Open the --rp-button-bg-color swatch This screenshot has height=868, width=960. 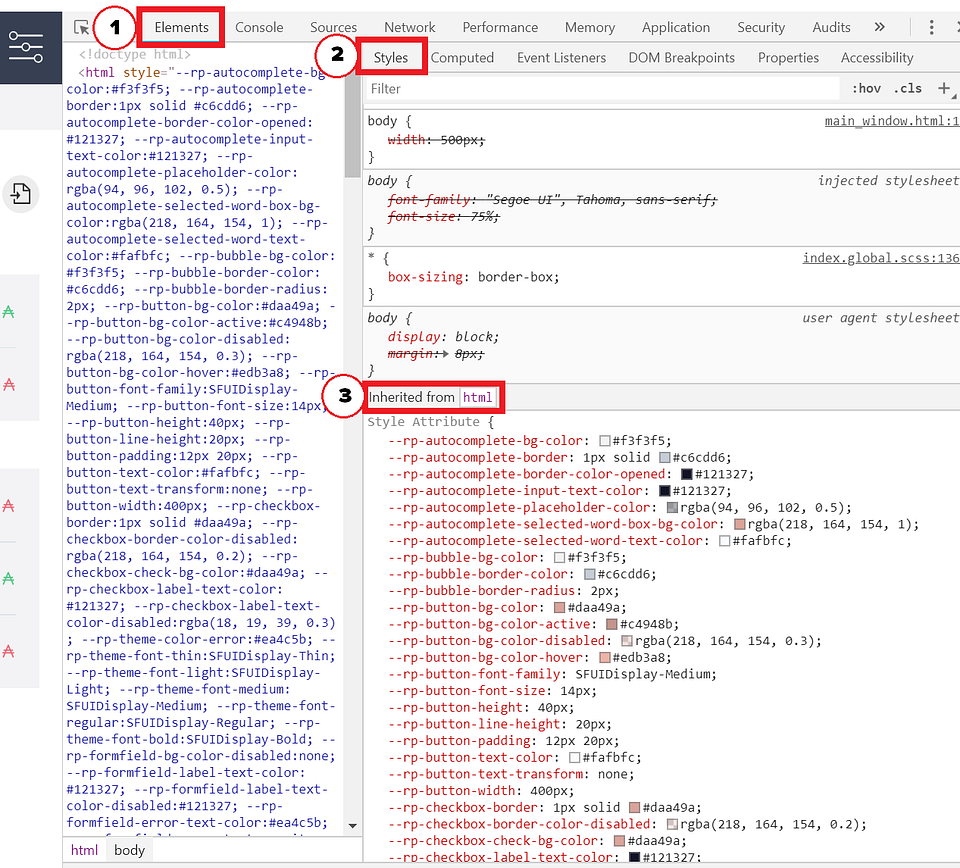(x=559, y=607)
